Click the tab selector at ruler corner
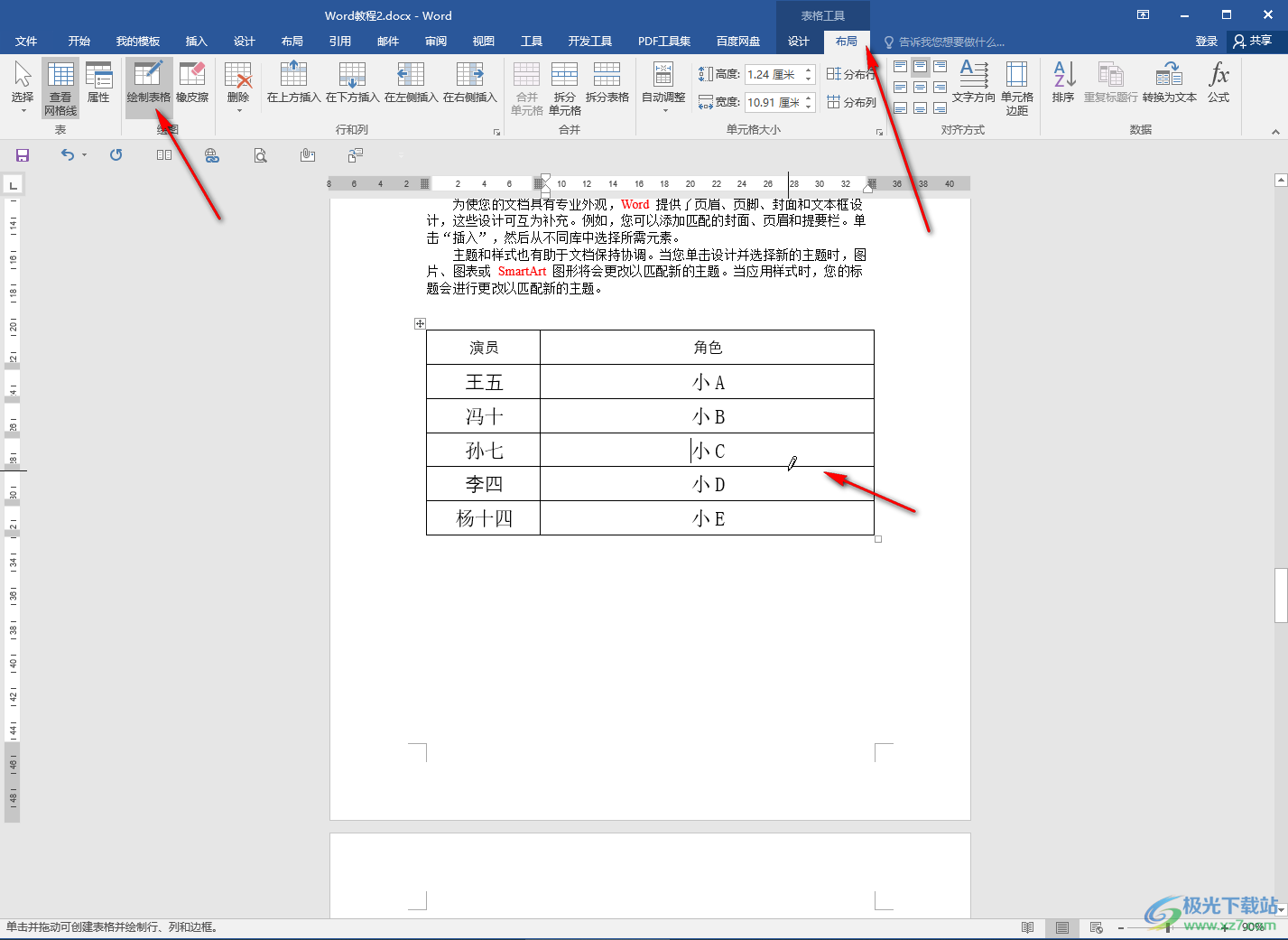Viewport: 1288px width, 940px height. click(x=13, y=185)
